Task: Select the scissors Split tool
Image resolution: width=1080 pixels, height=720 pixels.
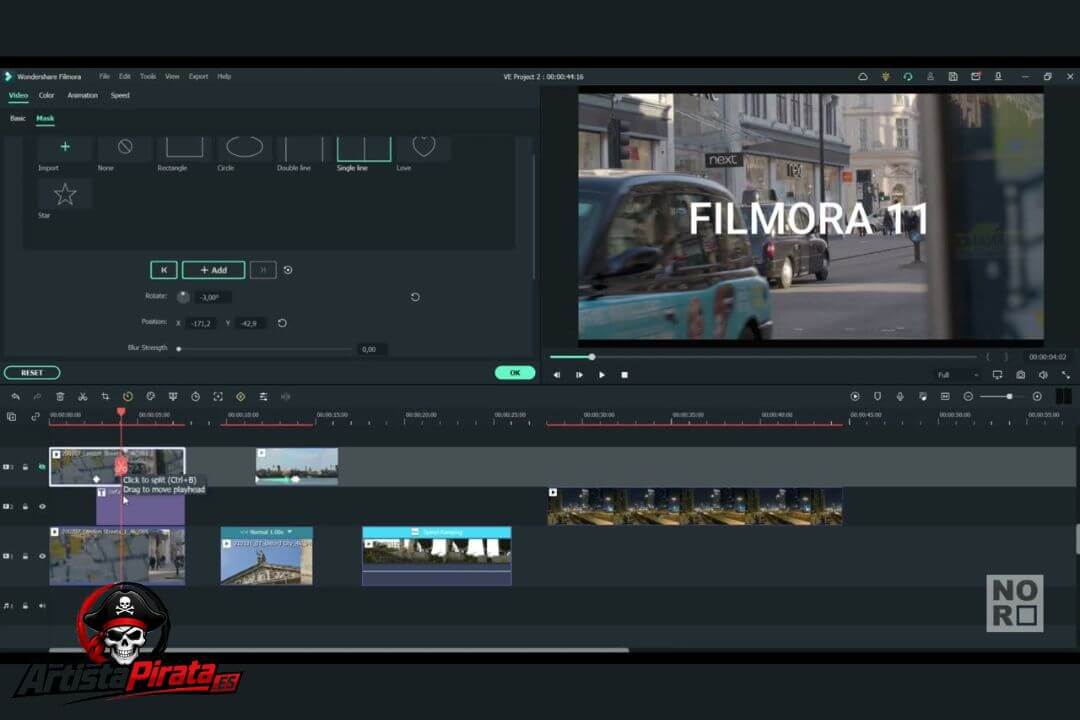Action: (83, 396)
